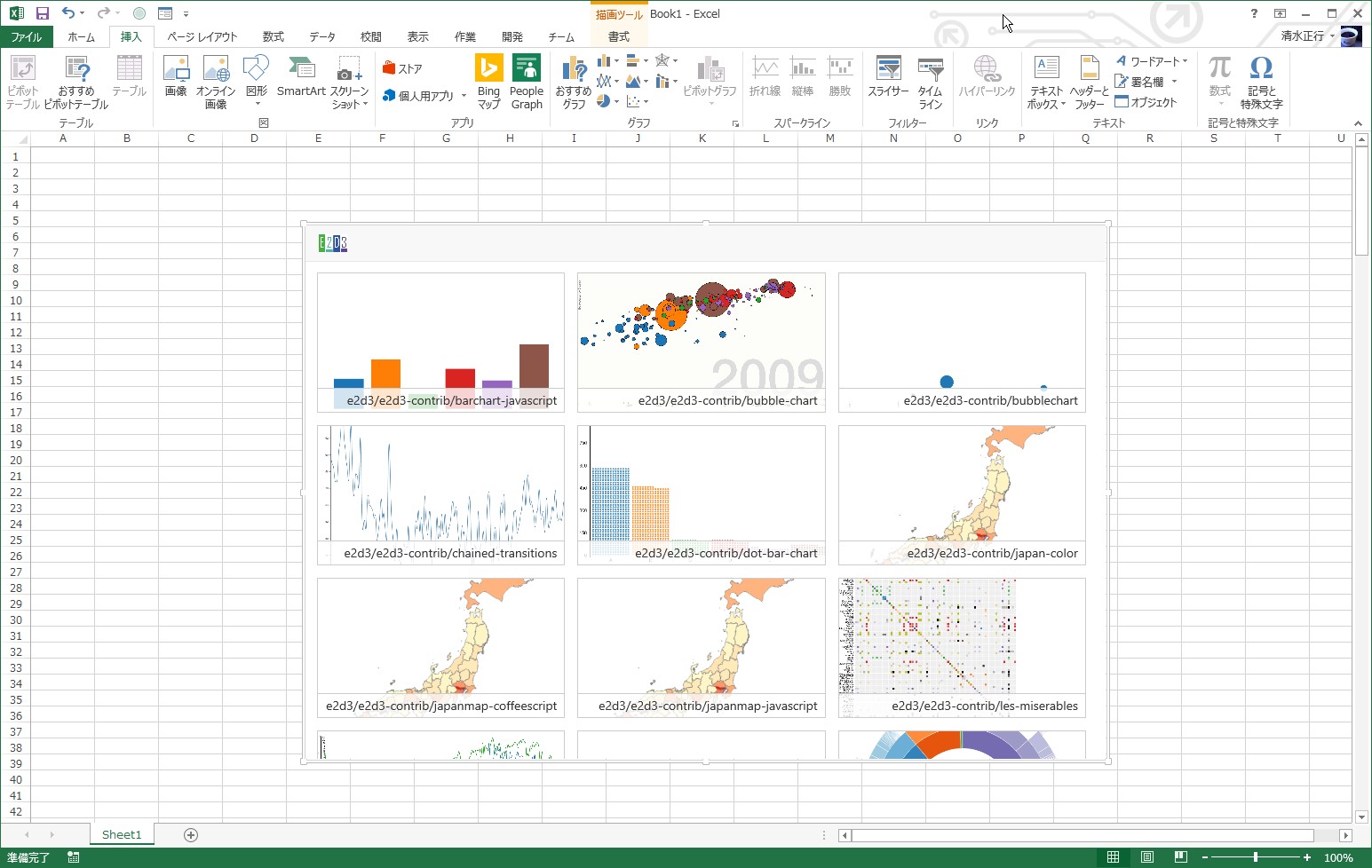Click おすすめピボットテーブル icon
The image size is (1372, 868).
(x=76, y=82)
